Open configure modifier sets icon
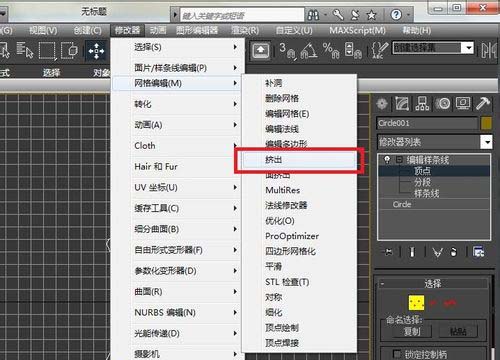The height and width of the screenshot is (360, 500). [479, 252]
